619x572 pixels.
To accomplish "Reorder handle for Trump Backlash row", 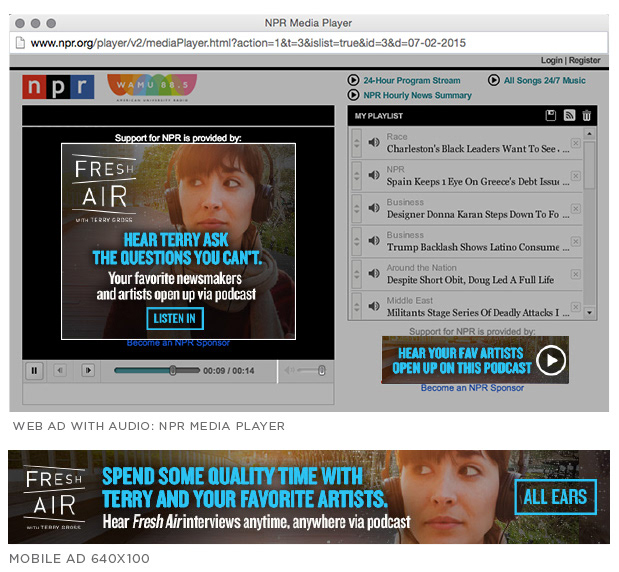I will (356, 242).
